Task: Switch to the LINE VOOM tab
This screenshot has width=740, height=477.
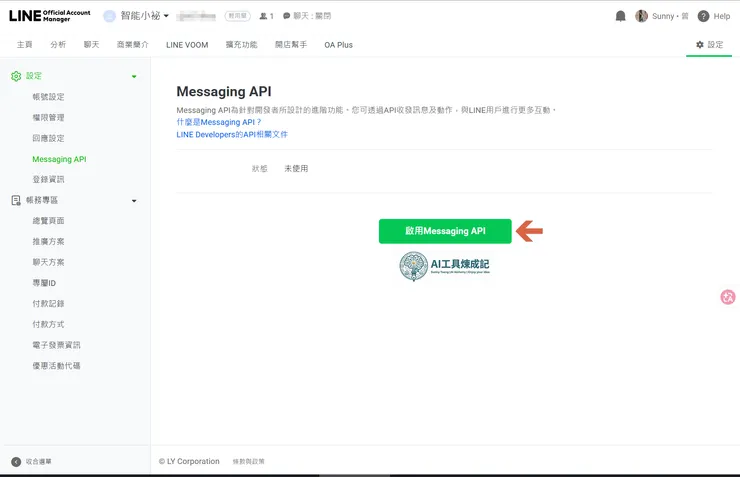Action: point(187,45)
